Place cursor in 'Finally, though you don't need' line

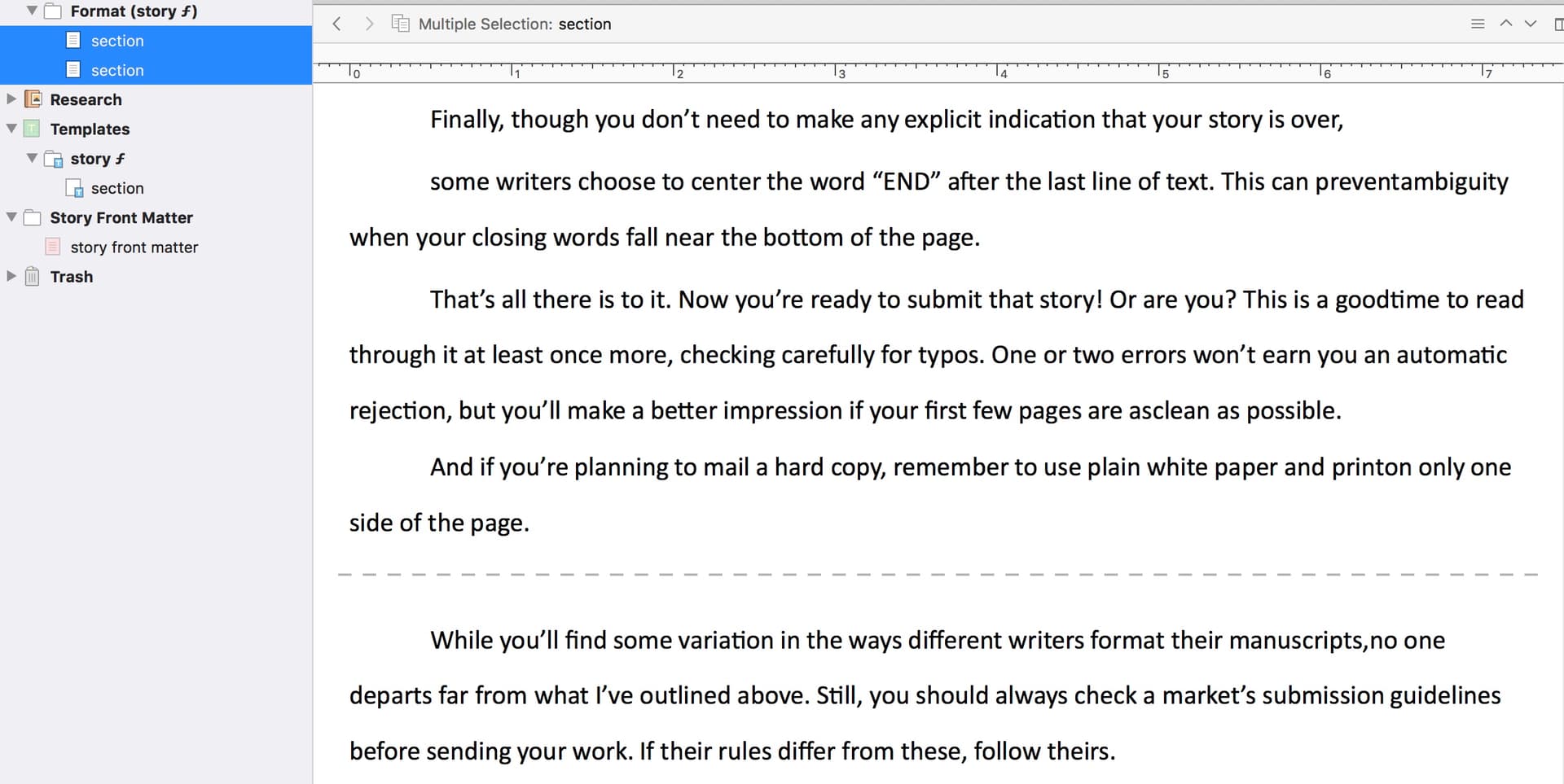click(886, 120)
